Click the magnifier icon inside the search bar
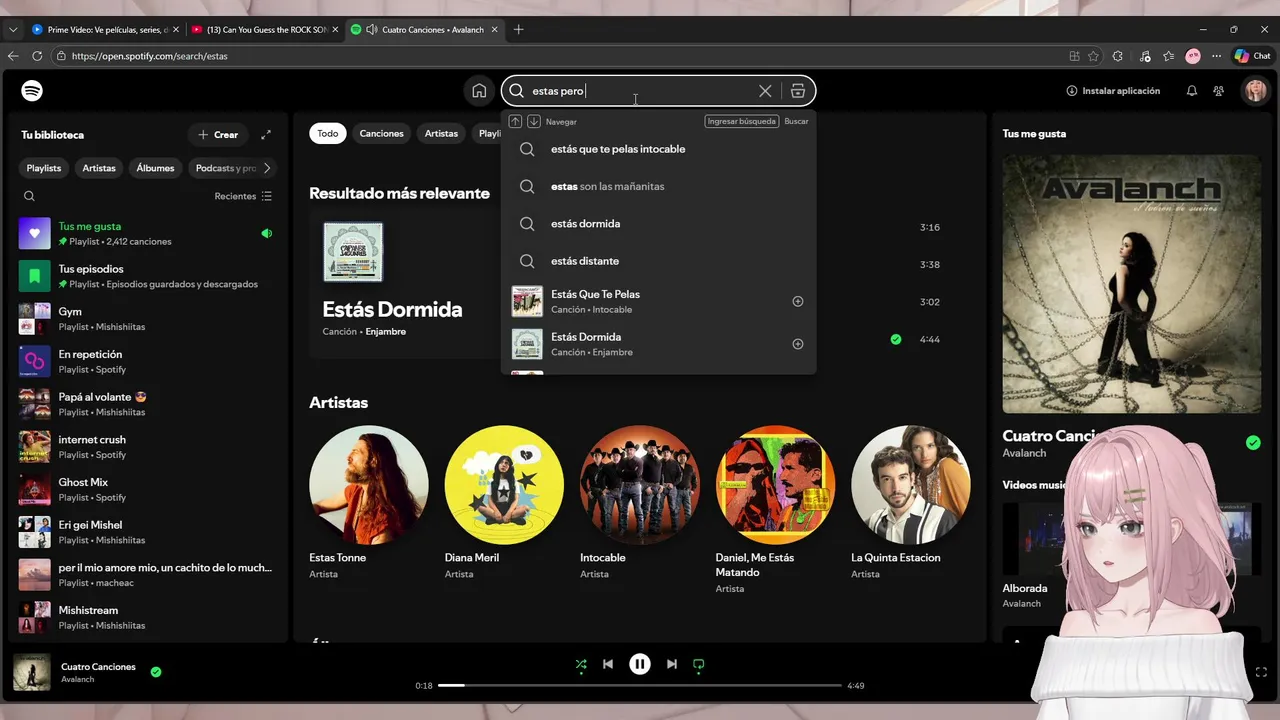 tap(516, 91)
